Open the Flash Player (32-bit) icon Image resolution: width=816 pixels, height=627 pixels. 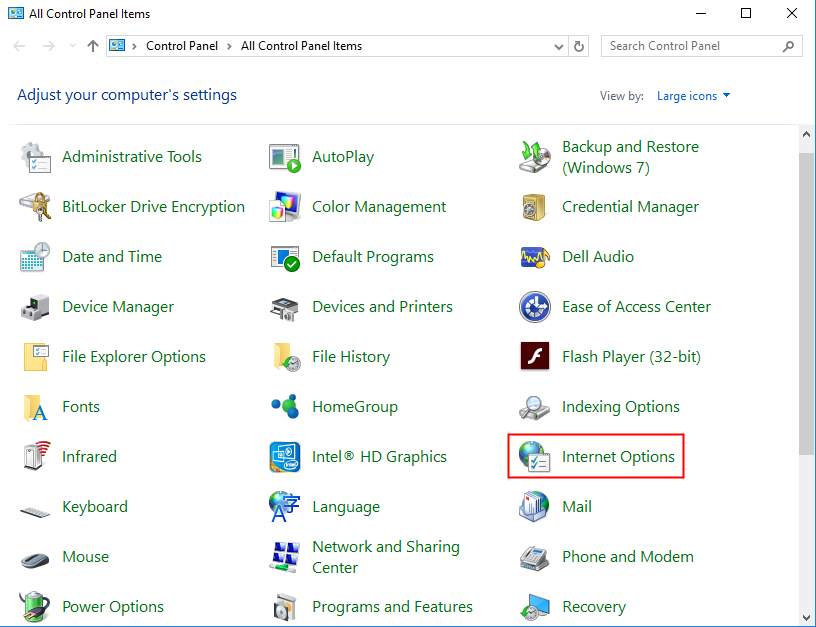535,357
